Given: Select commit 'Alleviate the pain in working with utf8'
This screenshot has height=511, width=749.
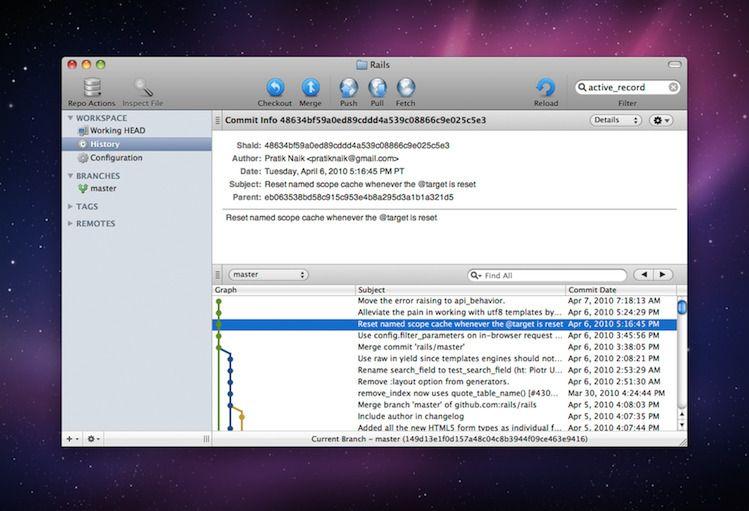Looking at the screenshot, I should click(444, 312).
